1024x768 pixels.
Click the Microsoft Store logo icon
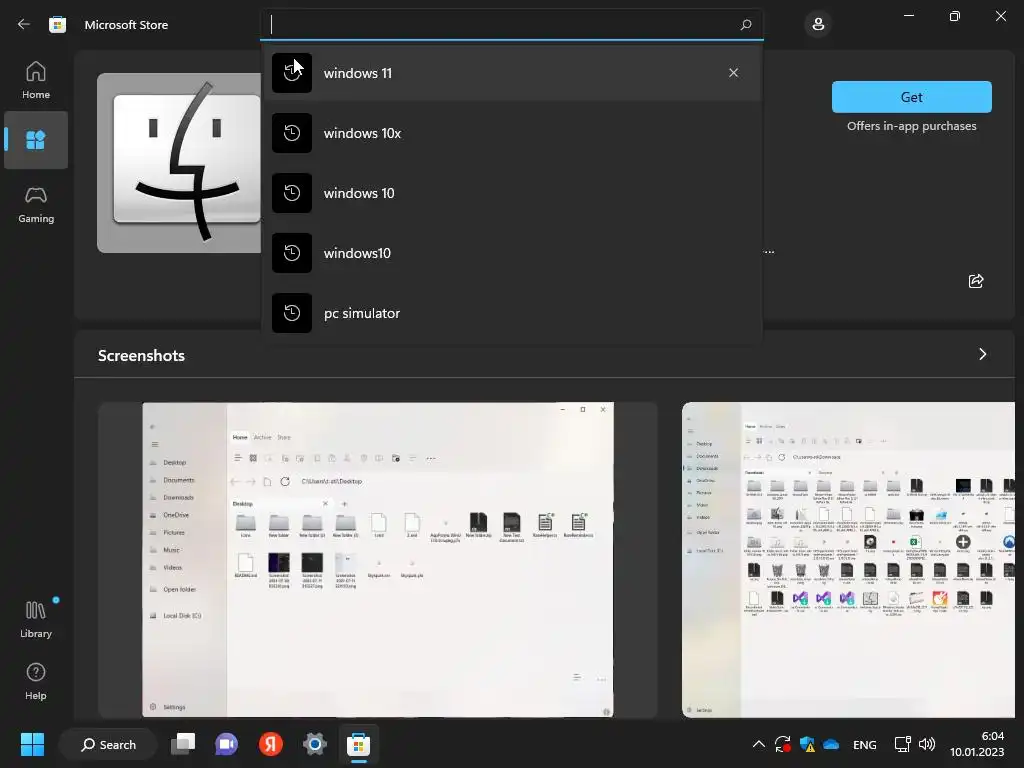point(57,25)
